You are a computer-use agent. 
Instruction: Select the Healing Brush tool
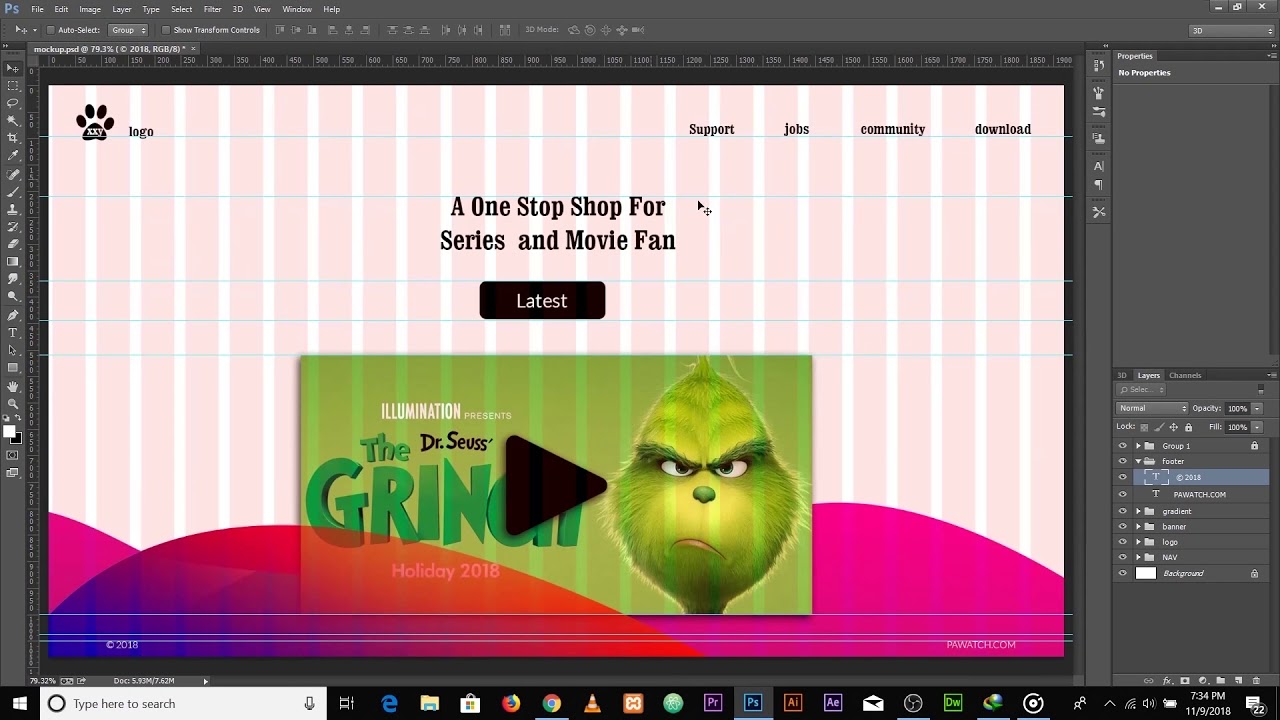12,174
